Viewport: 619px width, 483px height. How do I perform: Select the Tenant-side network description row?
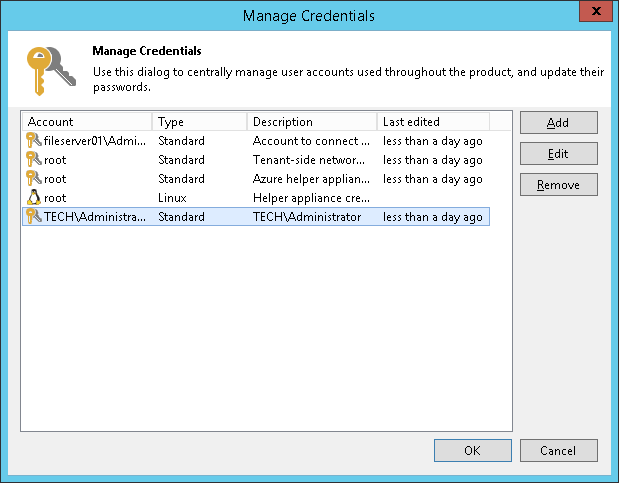[311, 160]
